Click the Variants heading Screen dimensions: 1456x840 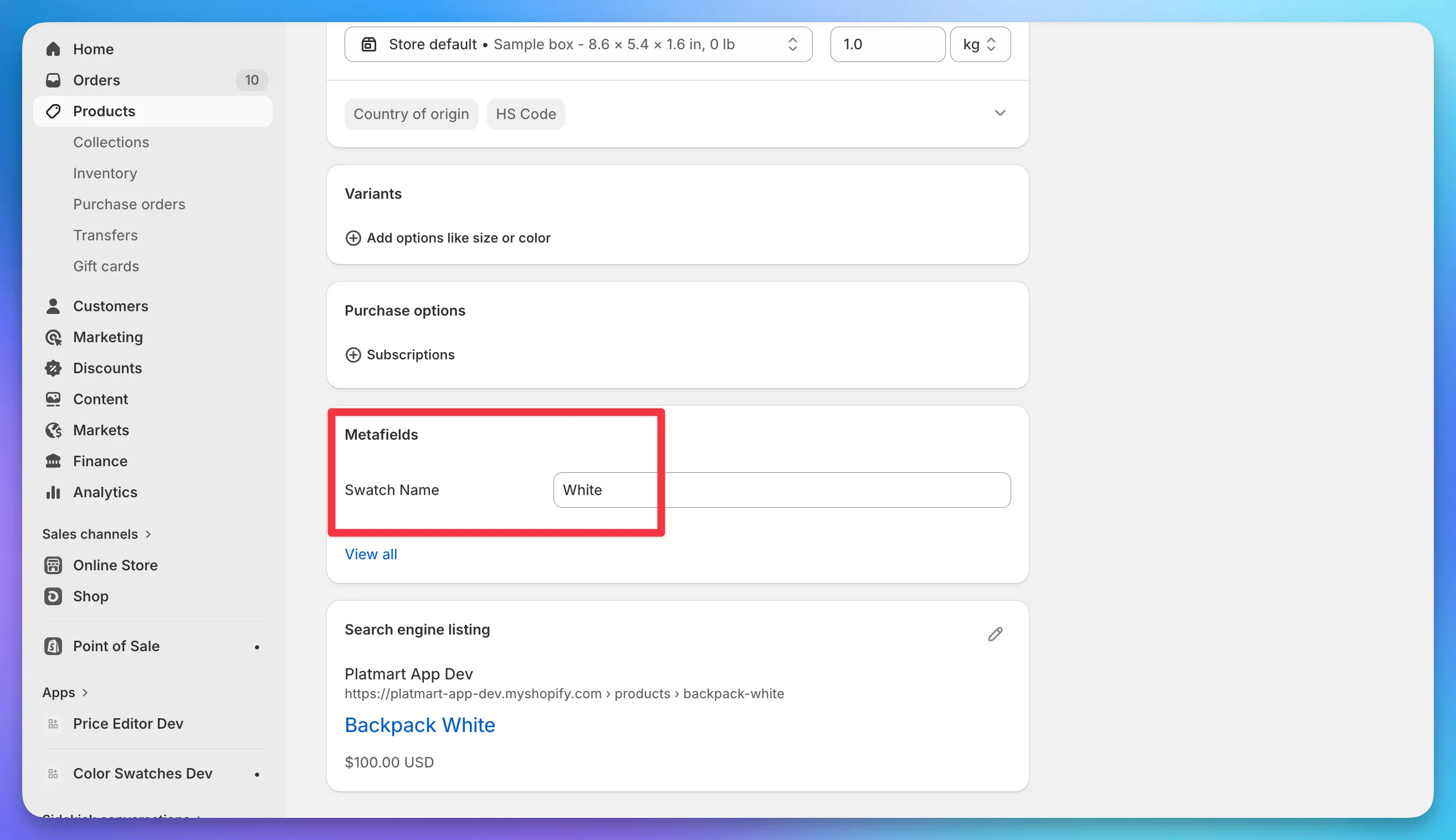(373, 194)
